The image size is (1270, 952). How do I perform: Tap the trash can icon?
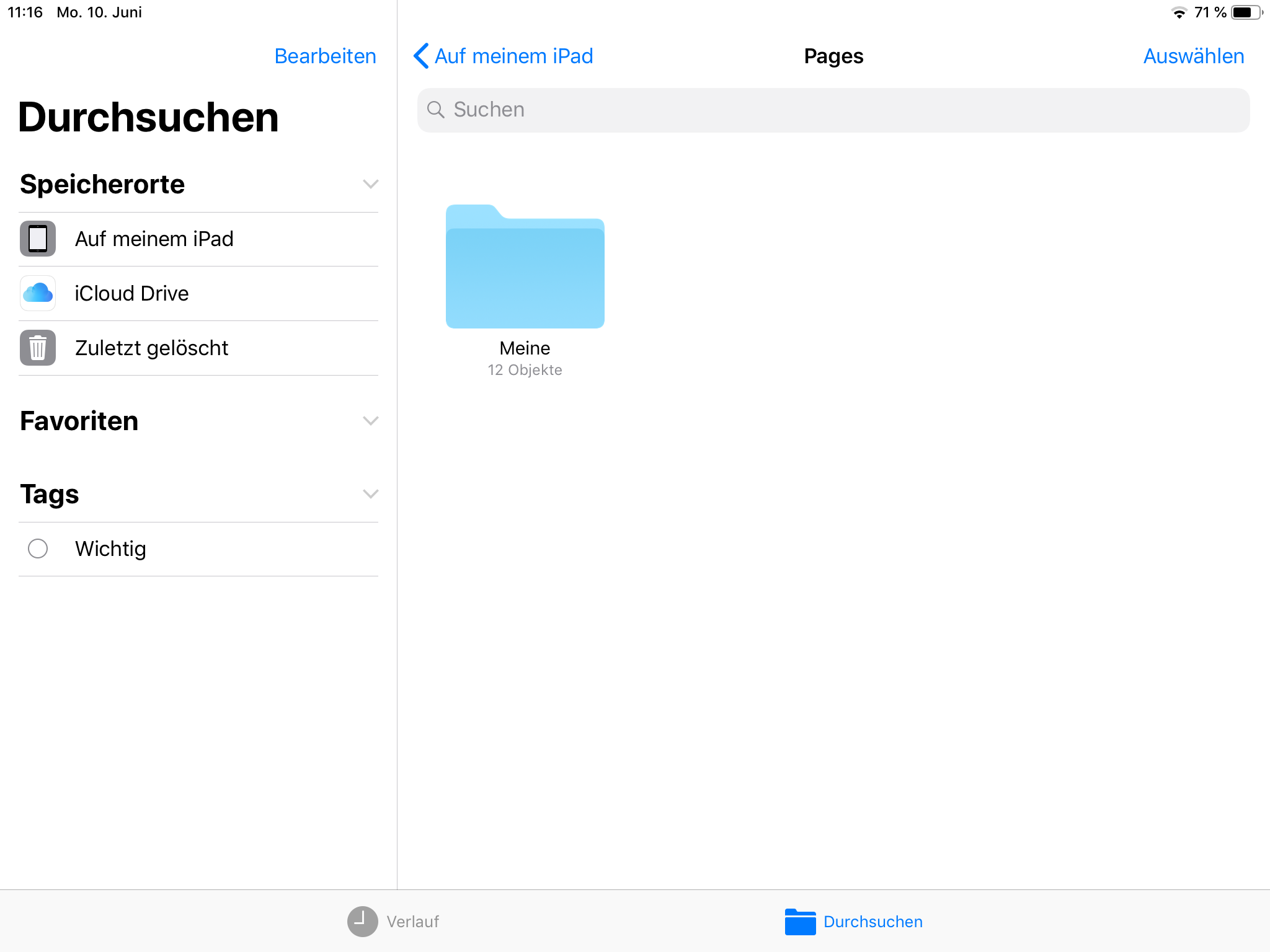[x=38, y=348]
